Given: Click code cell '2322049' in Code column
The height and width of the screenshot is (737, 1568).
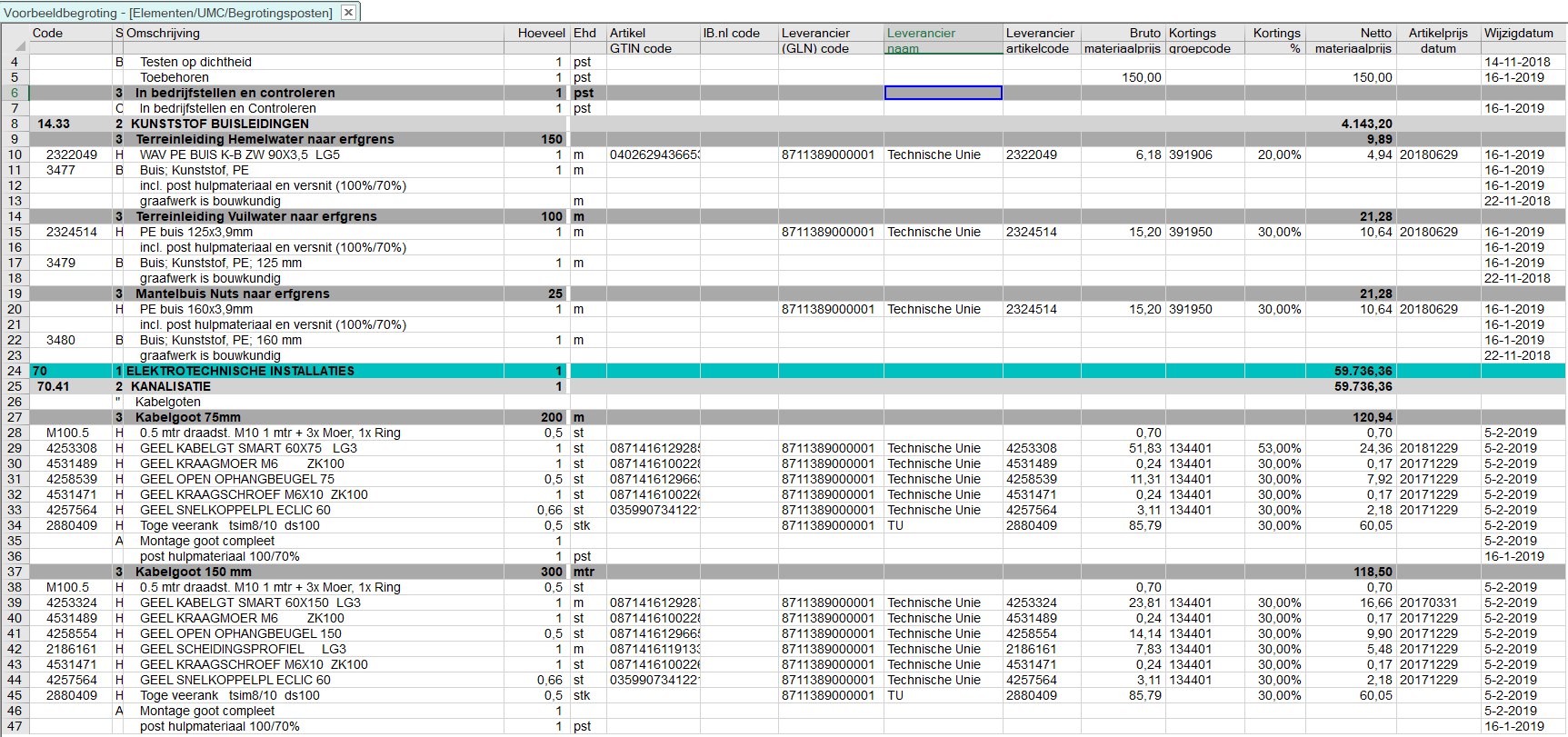Looking at the screenshot, I should point(72,154).
